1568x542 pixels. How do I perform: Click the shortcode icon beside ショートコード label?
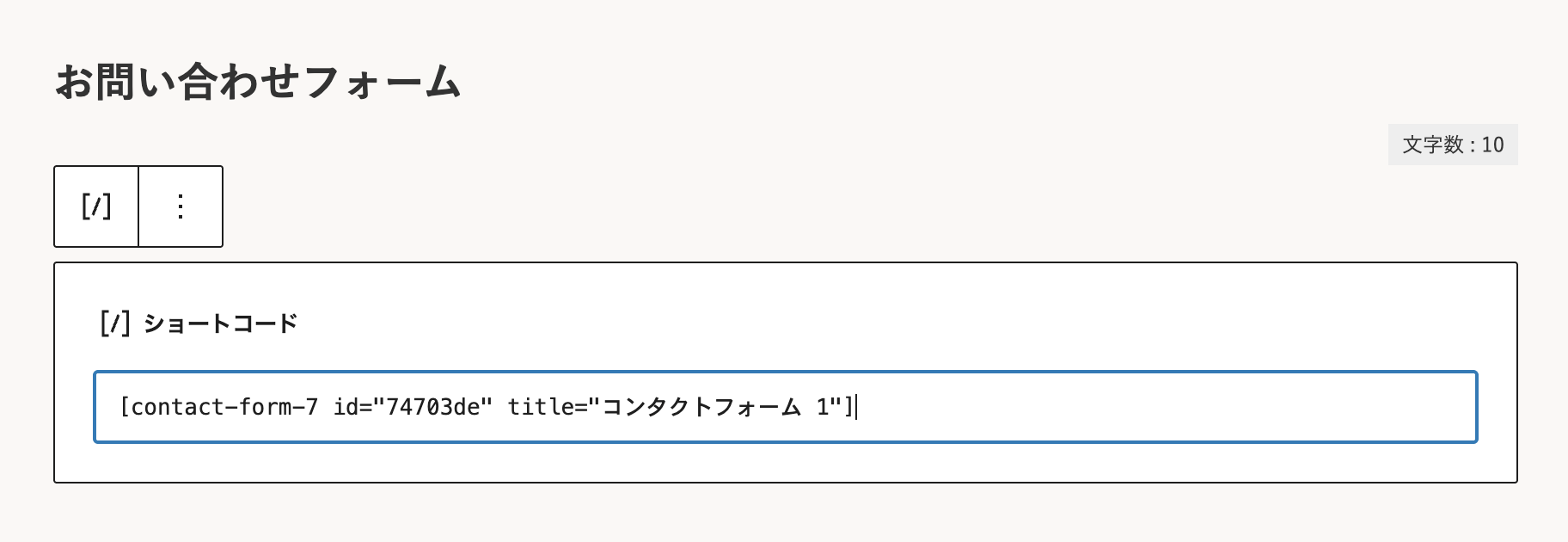coord(115,323)
